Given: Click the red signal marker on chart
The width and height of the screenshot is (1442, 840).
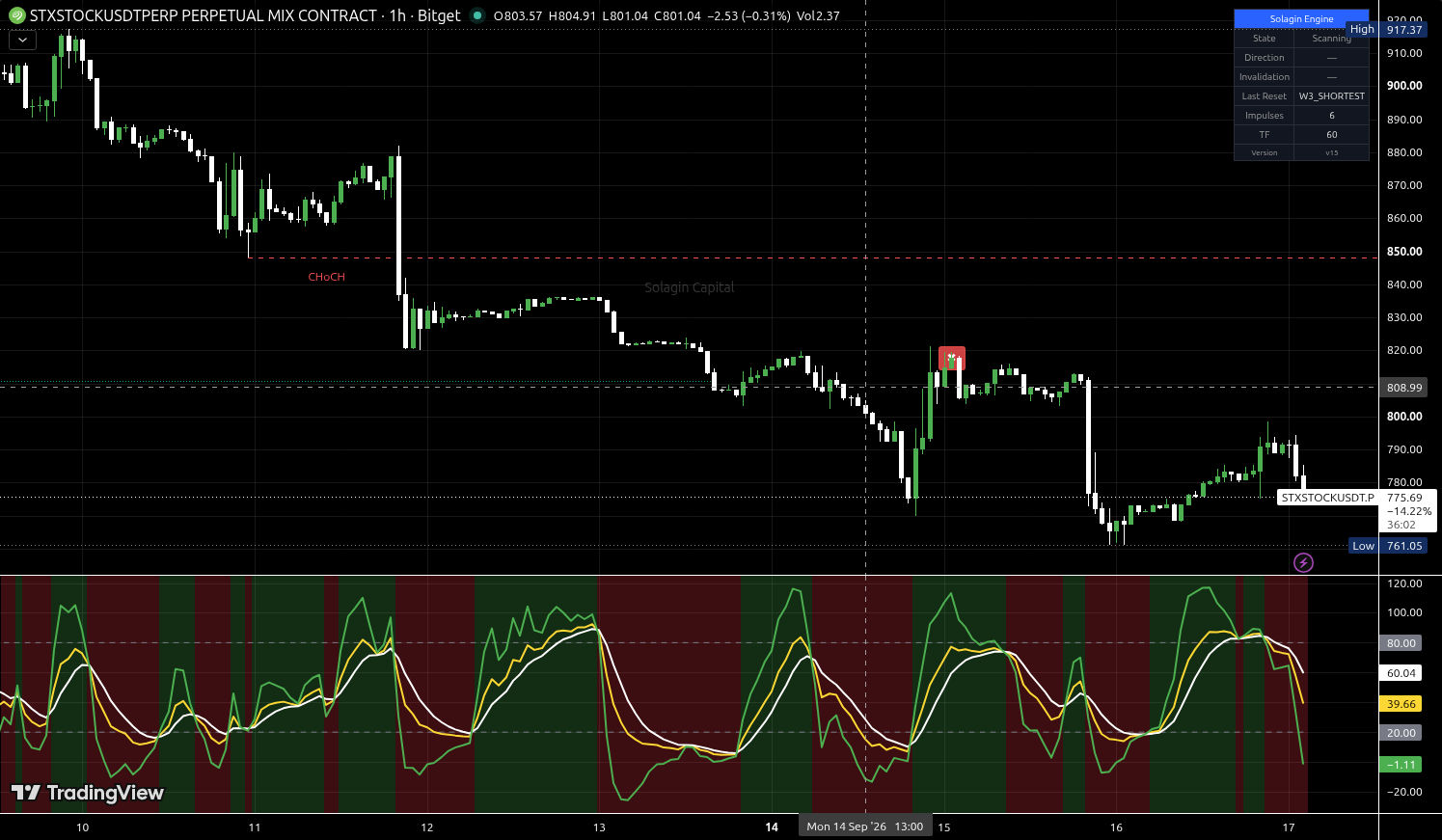Looking at the screenshot, I should point(951,359).
